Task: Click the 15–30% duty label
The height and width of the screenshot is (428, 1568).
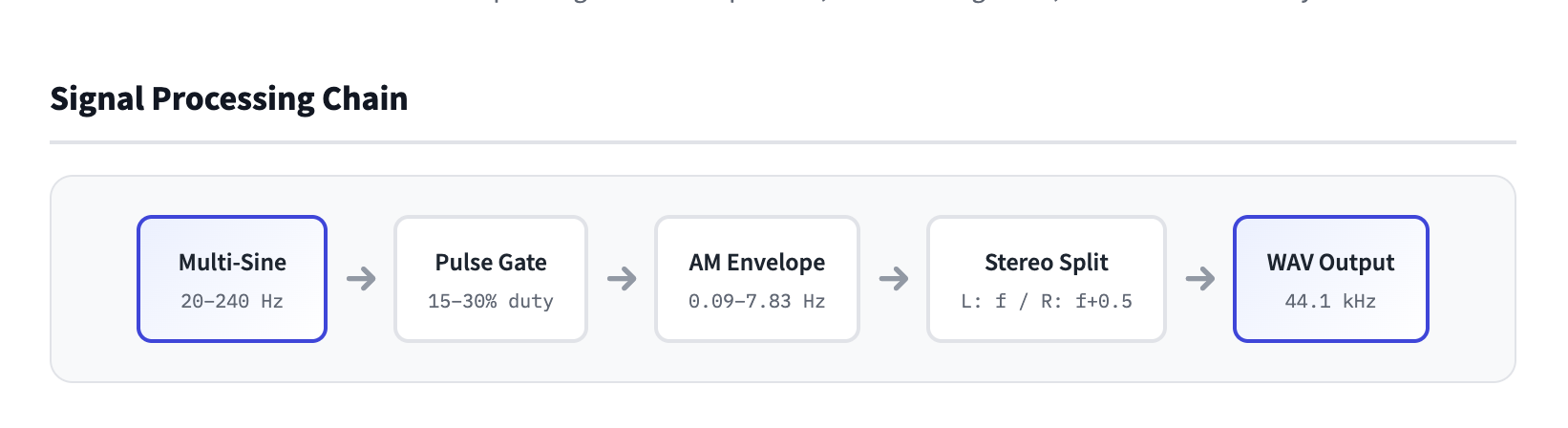Action: 491,301
